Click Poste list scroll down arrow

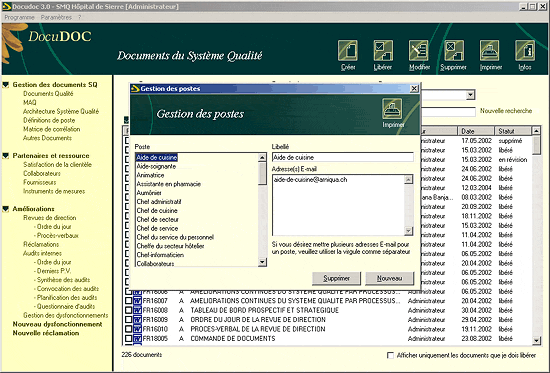click(x=262, y=262)
